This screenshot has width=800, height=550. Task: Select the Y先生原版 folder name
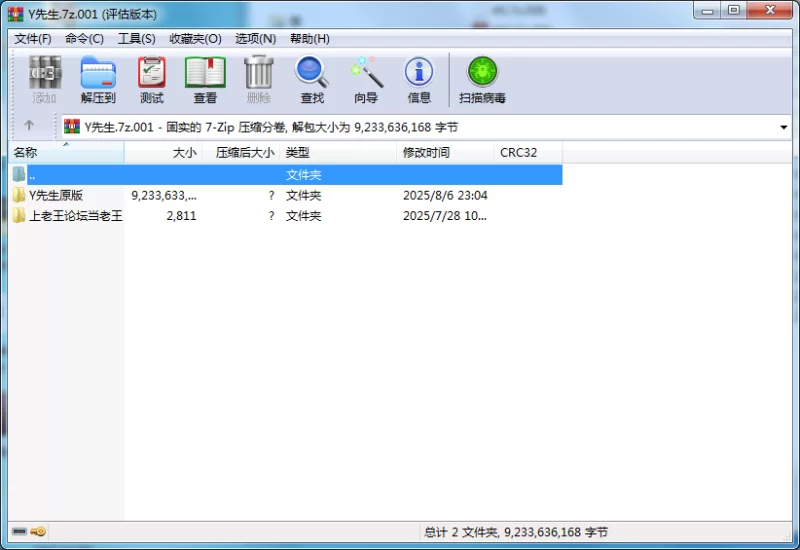[56, 195]
